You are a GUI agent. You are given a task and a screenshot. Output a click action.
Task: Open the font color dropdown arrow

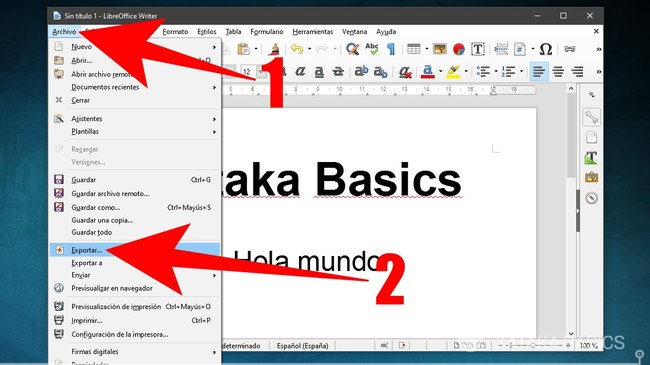tap(440, 72)
